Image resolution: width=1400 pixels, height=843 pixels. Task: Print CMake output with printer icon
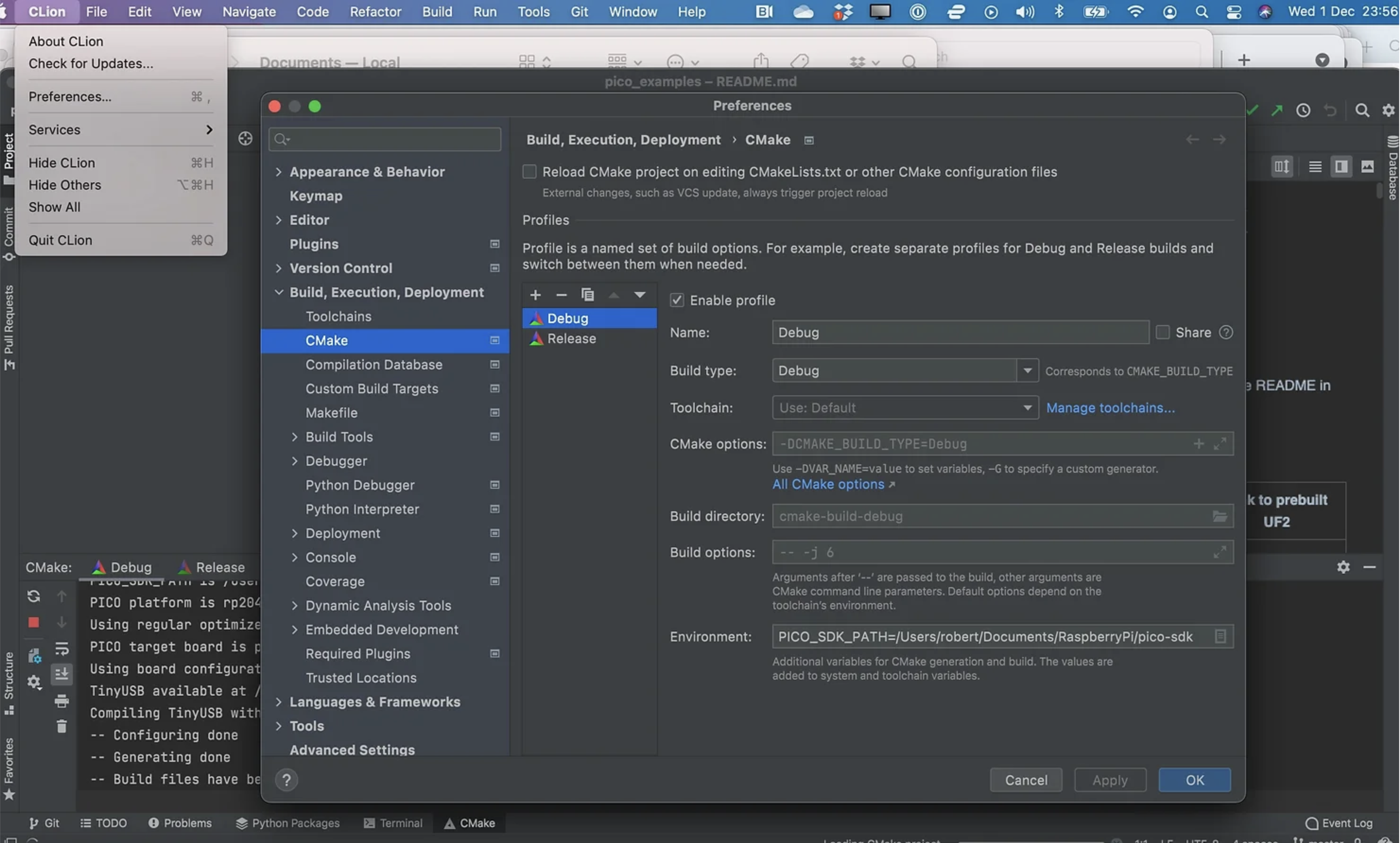tap(61, 701)
